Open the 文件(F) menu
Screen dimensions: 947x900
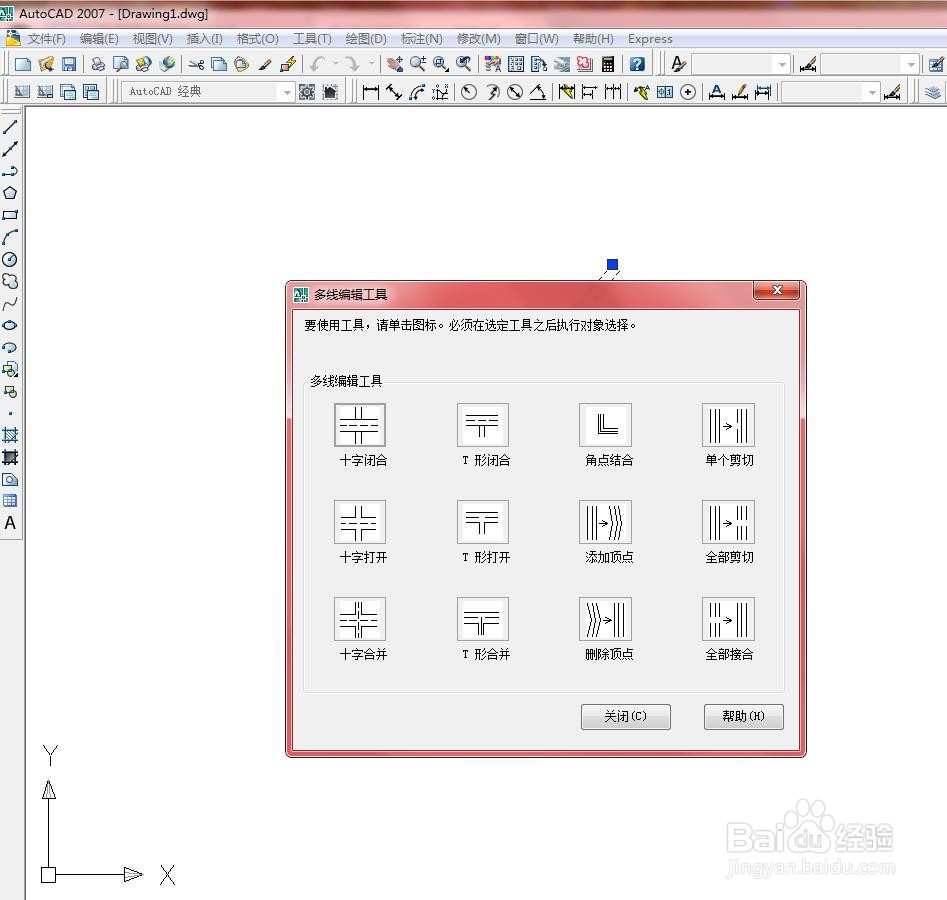click(x=47, y=39)
